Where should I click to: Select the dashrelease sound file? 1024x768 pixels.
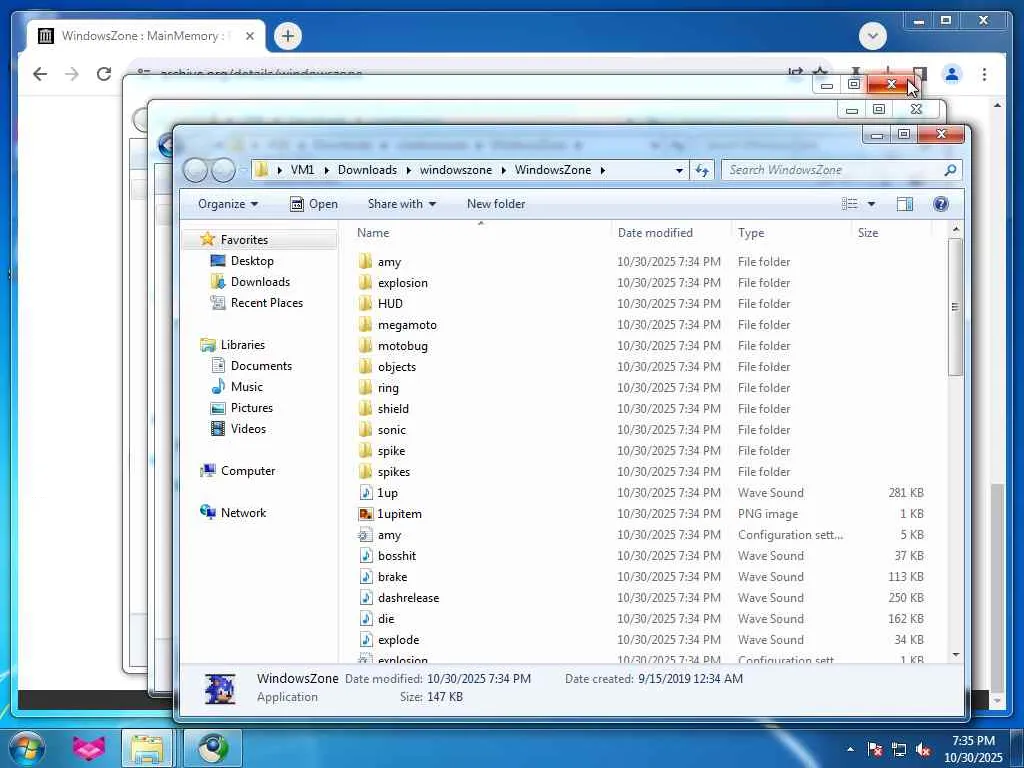coord(408,598)
